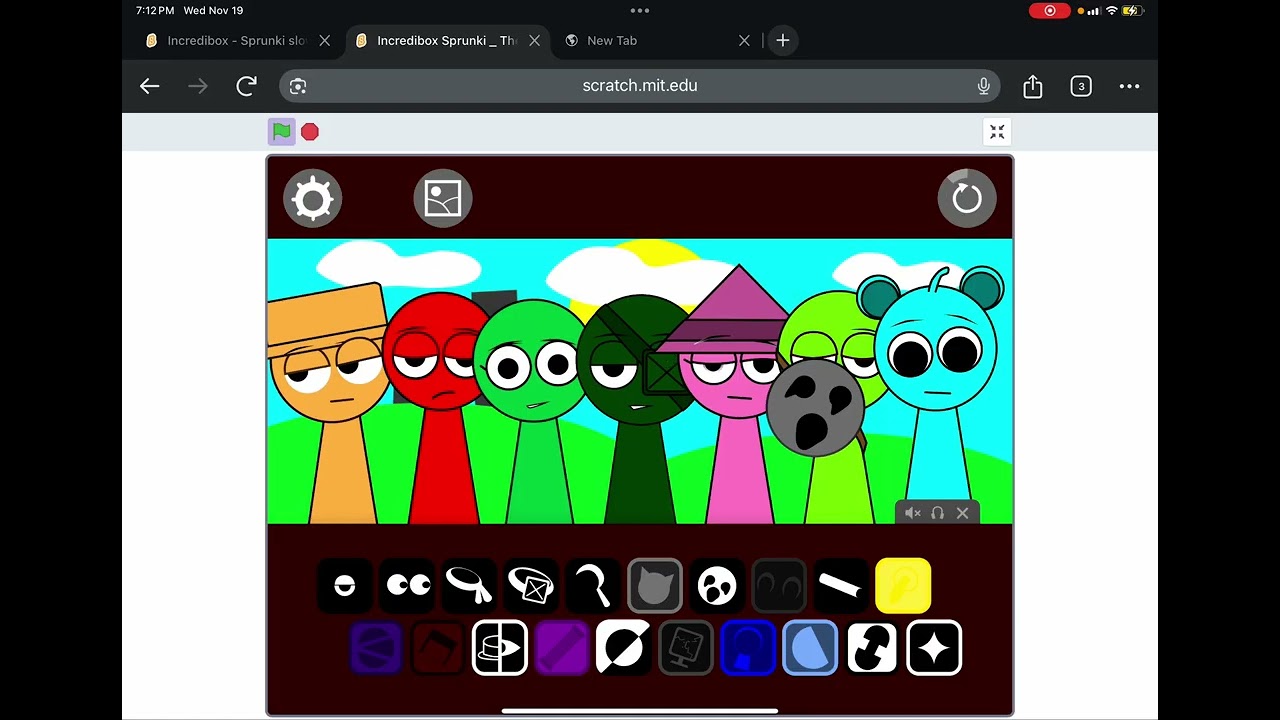Pick the ring with crossed box icon

(531, 585)
